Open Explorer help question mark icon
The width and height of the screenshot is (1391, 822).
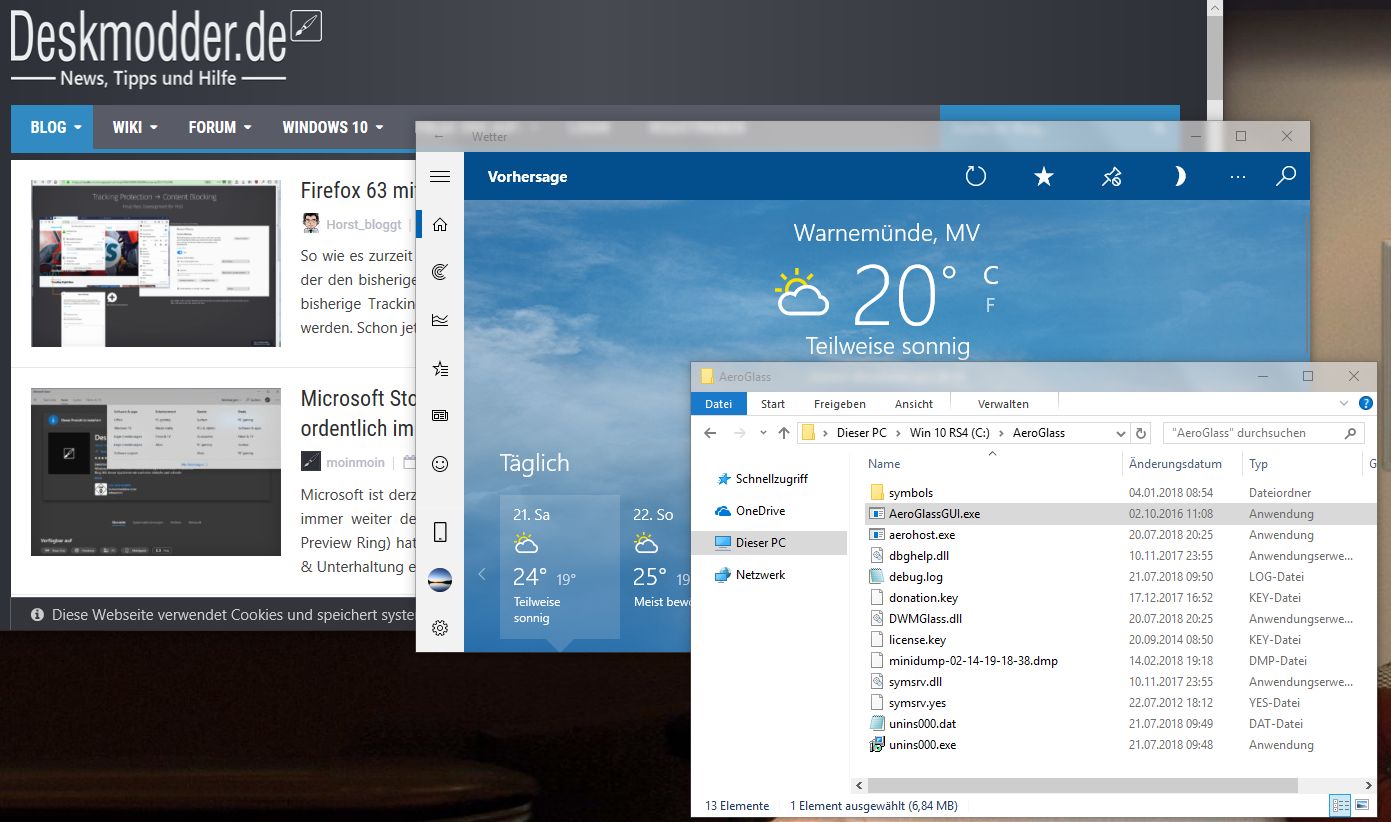(x=1366, y=404)
